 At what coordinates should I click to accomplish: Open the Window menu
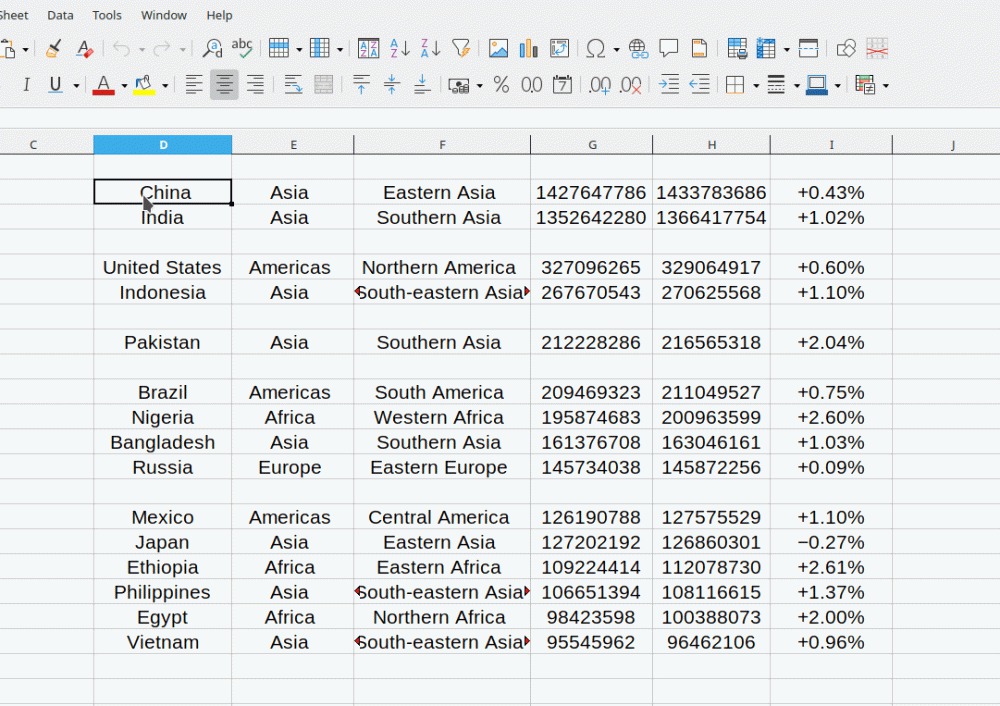[x=164, y=15]
